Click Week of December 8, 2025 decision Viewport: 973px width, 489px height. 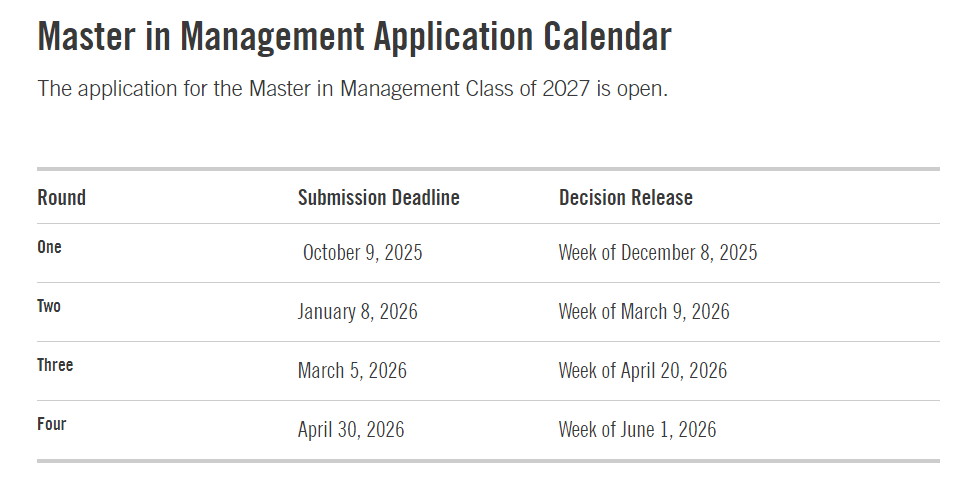657,253
